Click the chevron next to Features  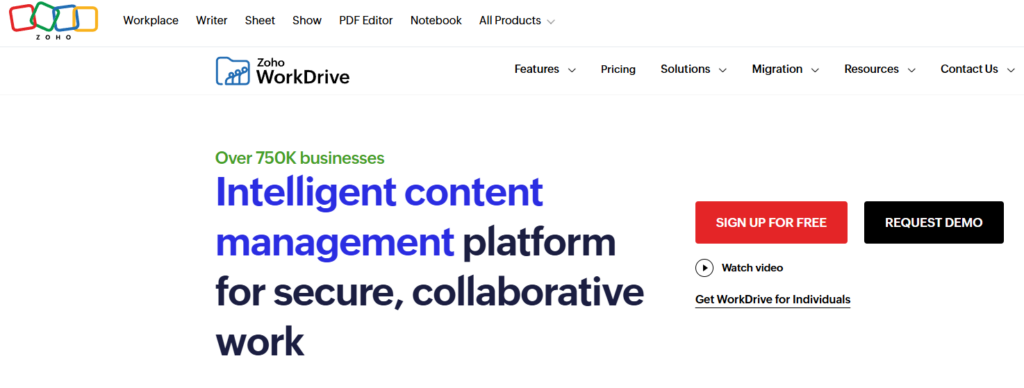[571, 71]
